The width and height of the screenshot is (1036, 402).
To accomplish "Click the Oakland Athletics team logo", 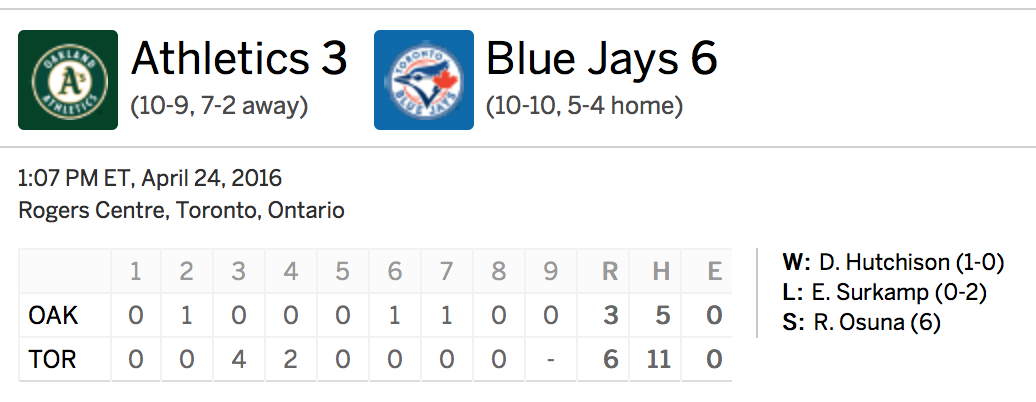I will [68, 80].
